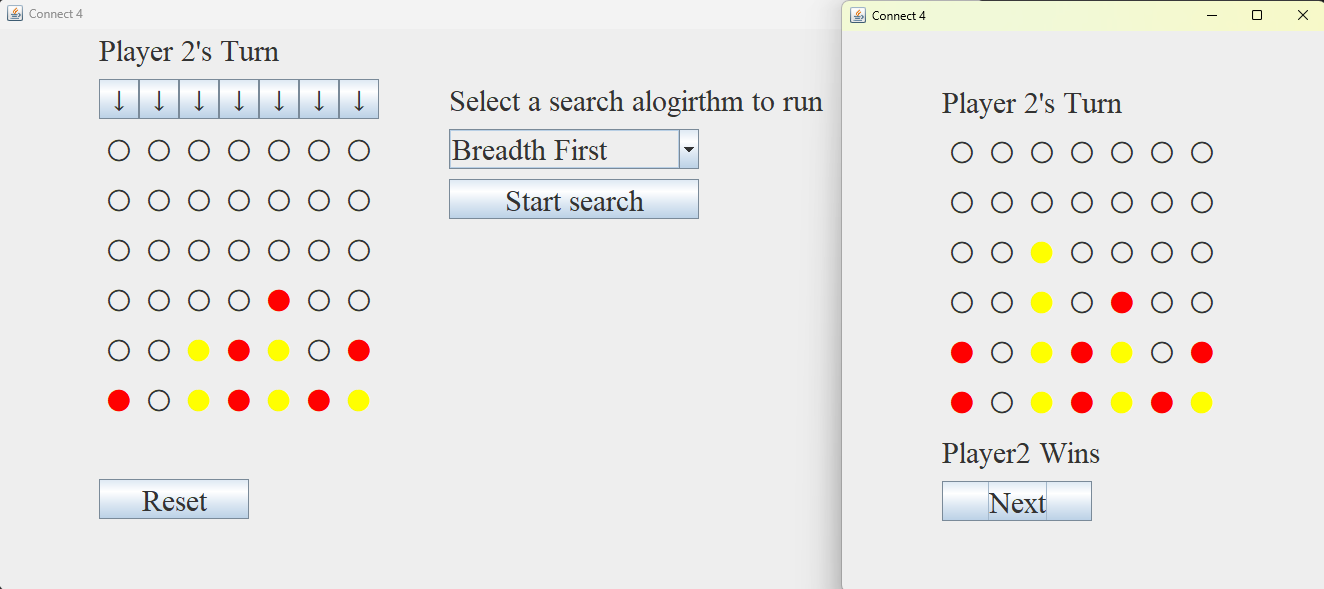Select the fourth (middle) column down arrow
The image size is (1324, 589).
239,99
